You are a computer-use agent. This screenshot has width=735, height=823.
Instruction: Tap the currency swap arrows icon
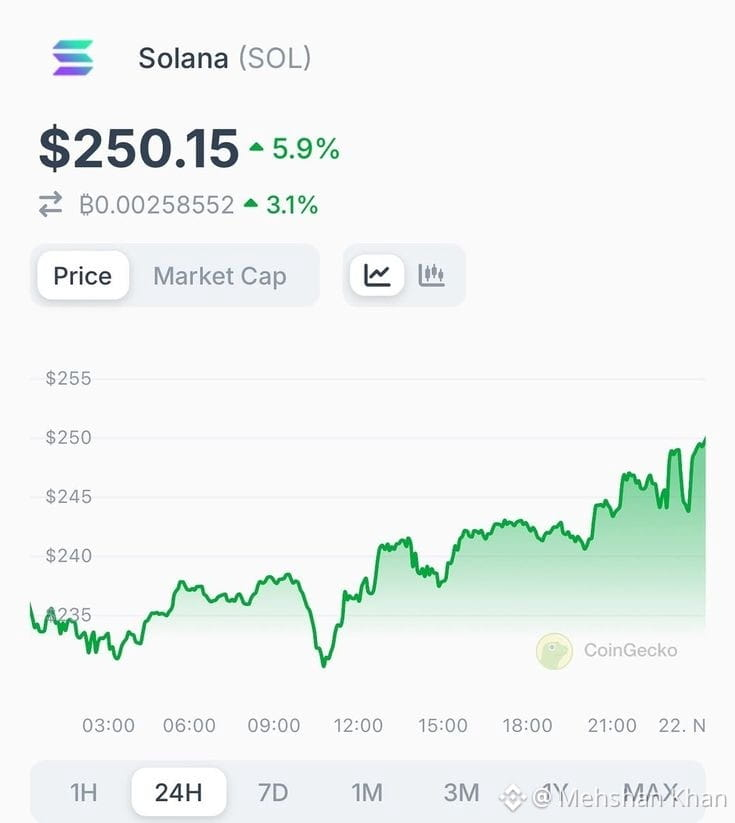click(50, 205)
